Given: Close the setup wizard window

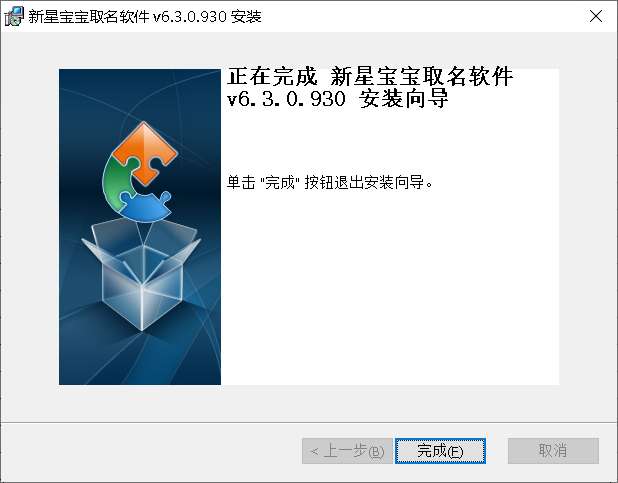Looking at the screenshot, I should pos(596,16).
